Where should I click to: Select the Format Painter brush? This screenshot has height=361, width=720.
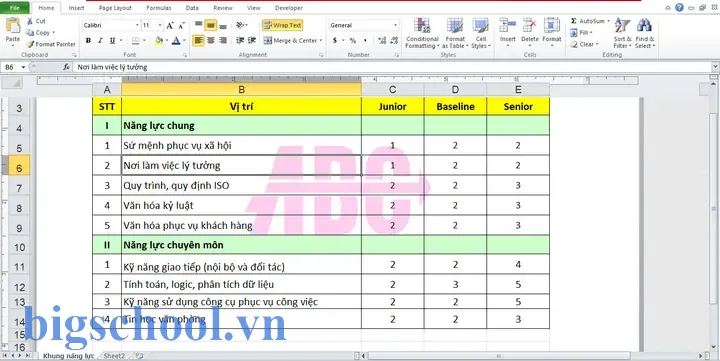pos(30,44)
